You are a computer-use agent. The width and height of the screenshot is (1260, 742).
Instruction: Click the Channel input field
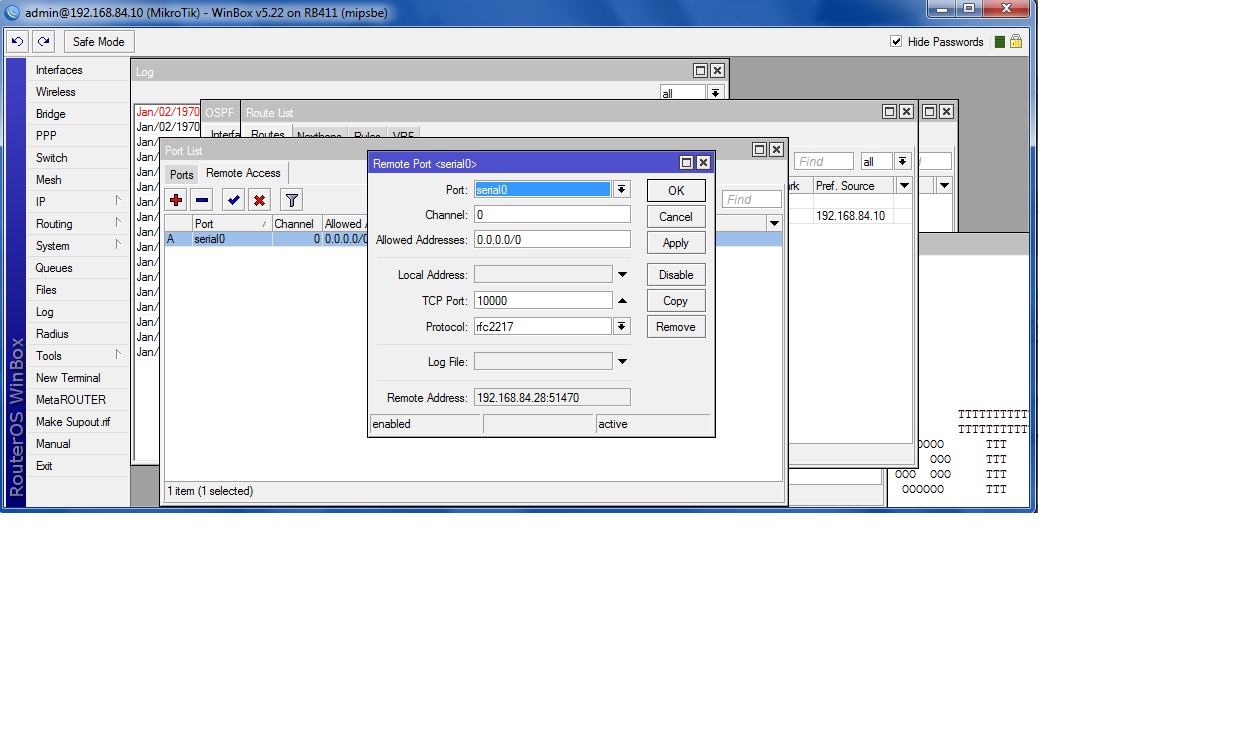pyautogui.click(x=552, y=215)
